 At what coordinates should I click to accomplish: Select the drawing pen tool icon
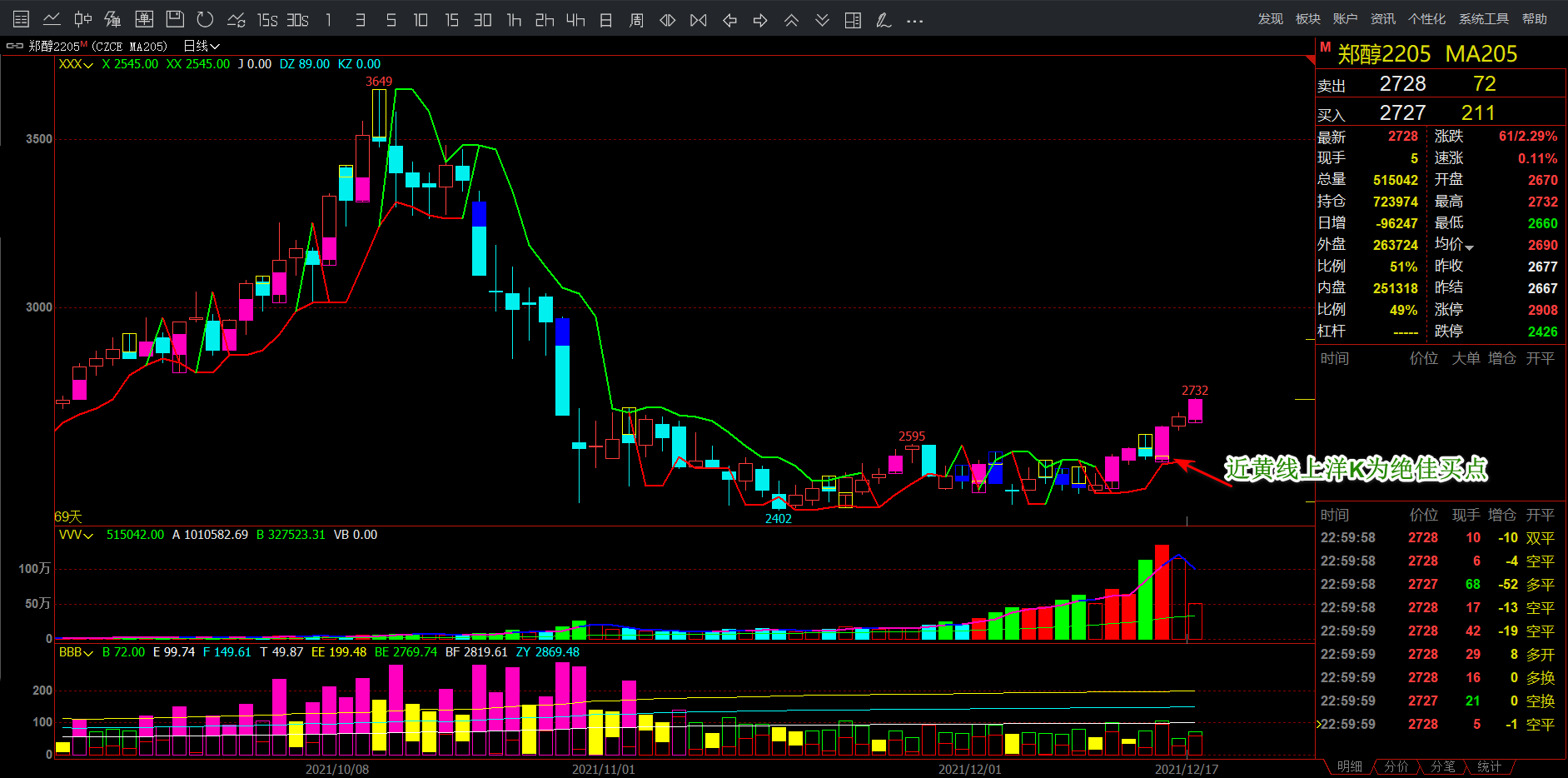(x=884, y=20)
